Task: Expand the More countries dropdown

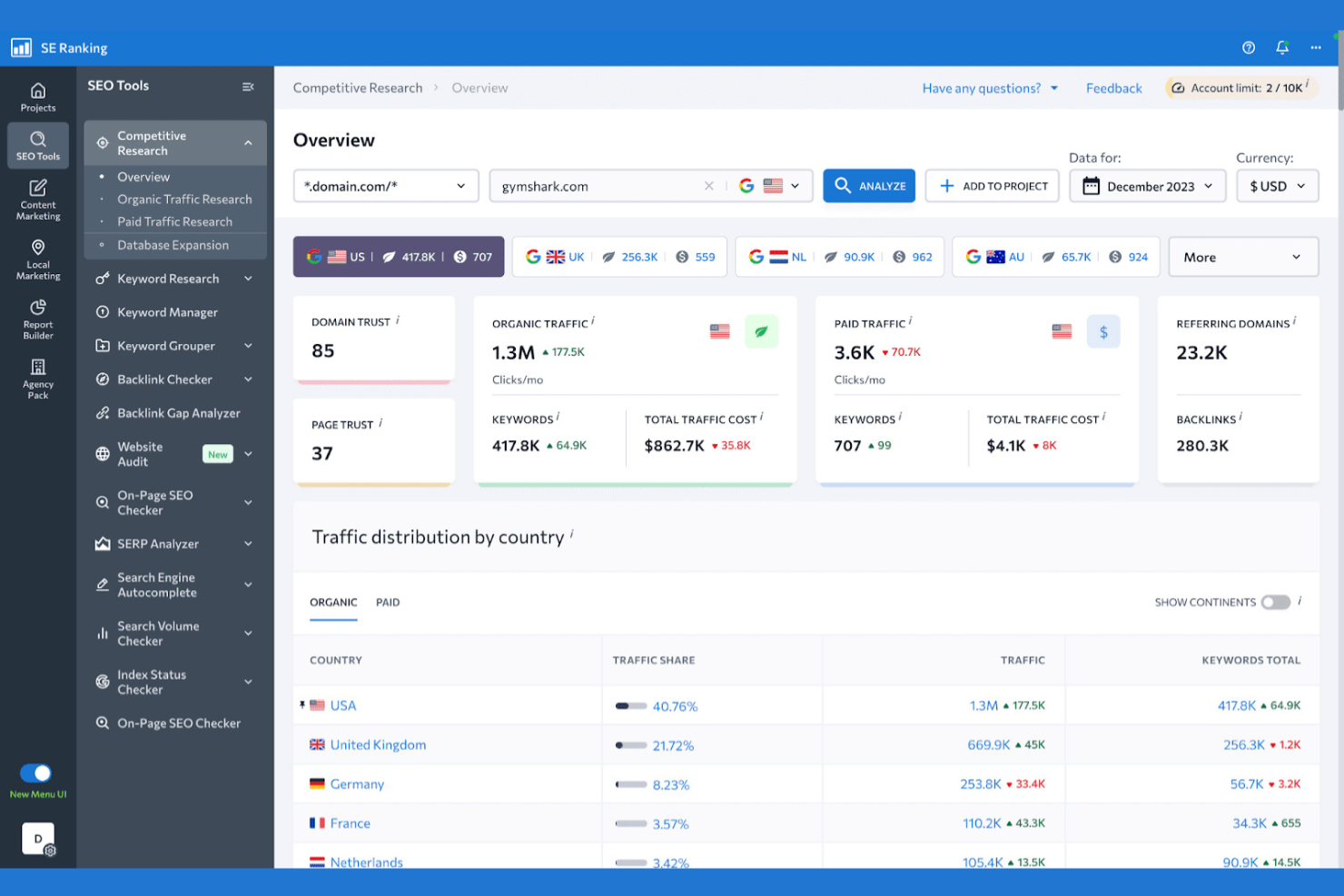Action: pyautogui.click(x=1242, y=256)
